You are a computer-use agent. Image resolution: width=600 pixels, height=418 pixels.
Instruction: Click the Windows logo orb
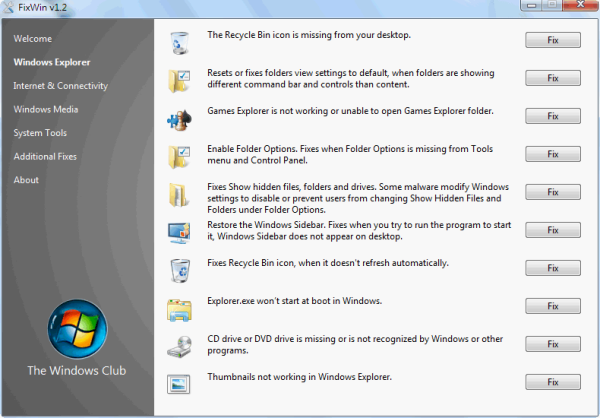(x=78, y=329)
